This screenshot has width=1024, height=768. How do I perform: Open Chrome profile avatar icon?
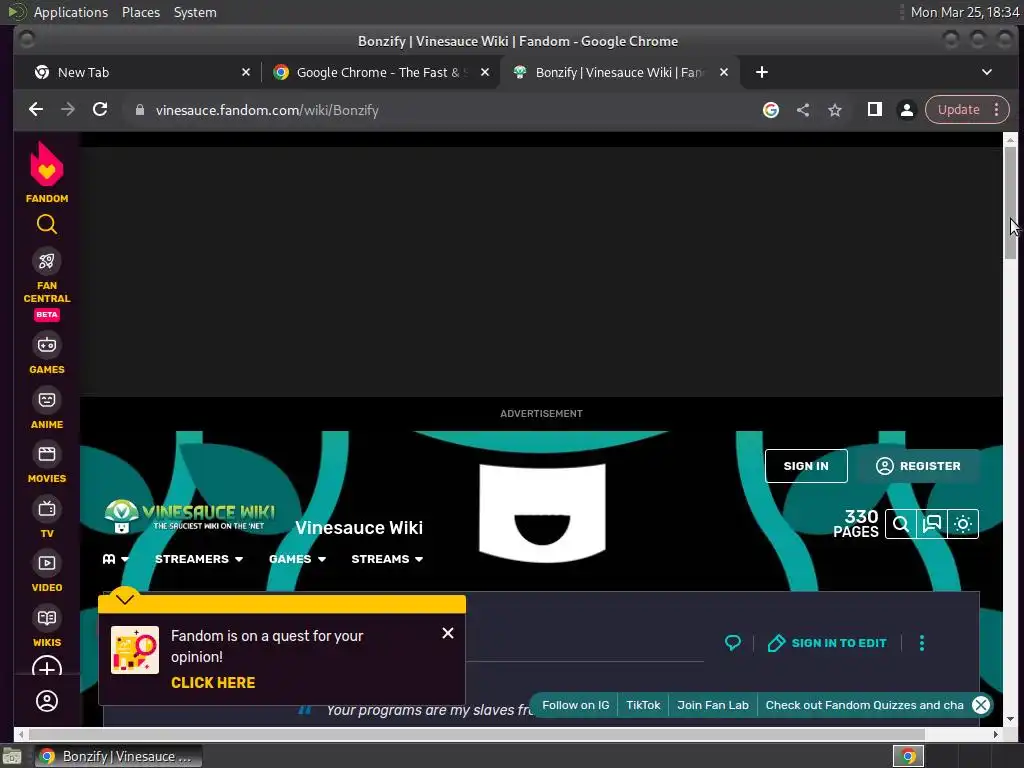click(906, 110)
